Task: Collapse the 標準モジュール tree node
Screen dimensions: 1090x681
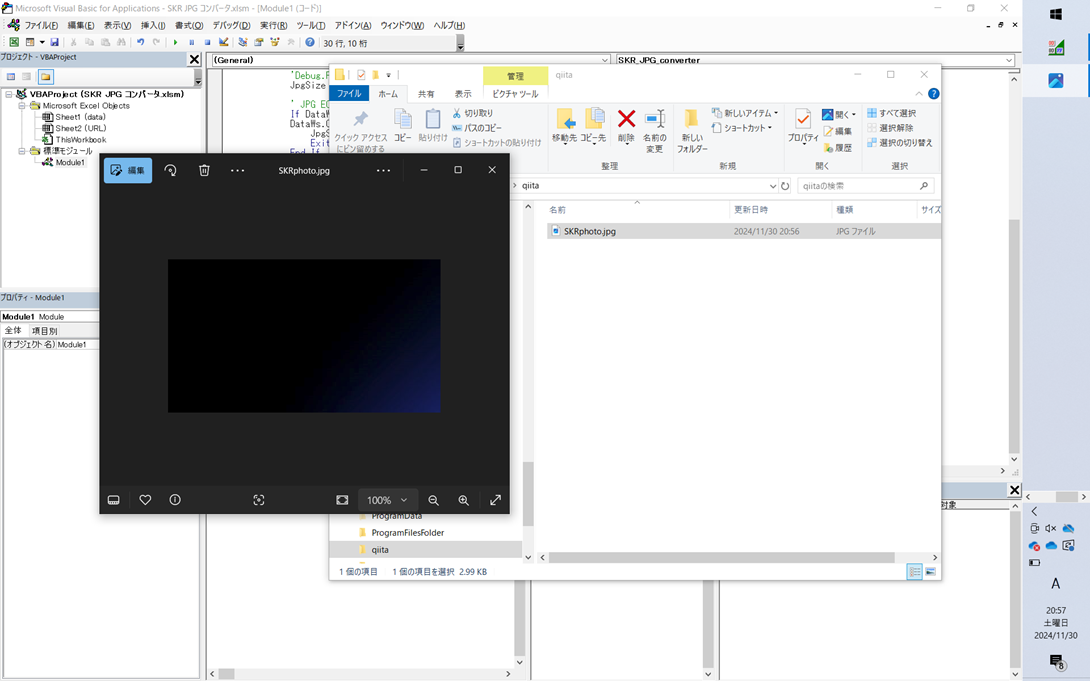Action: (x=22, y=151)
